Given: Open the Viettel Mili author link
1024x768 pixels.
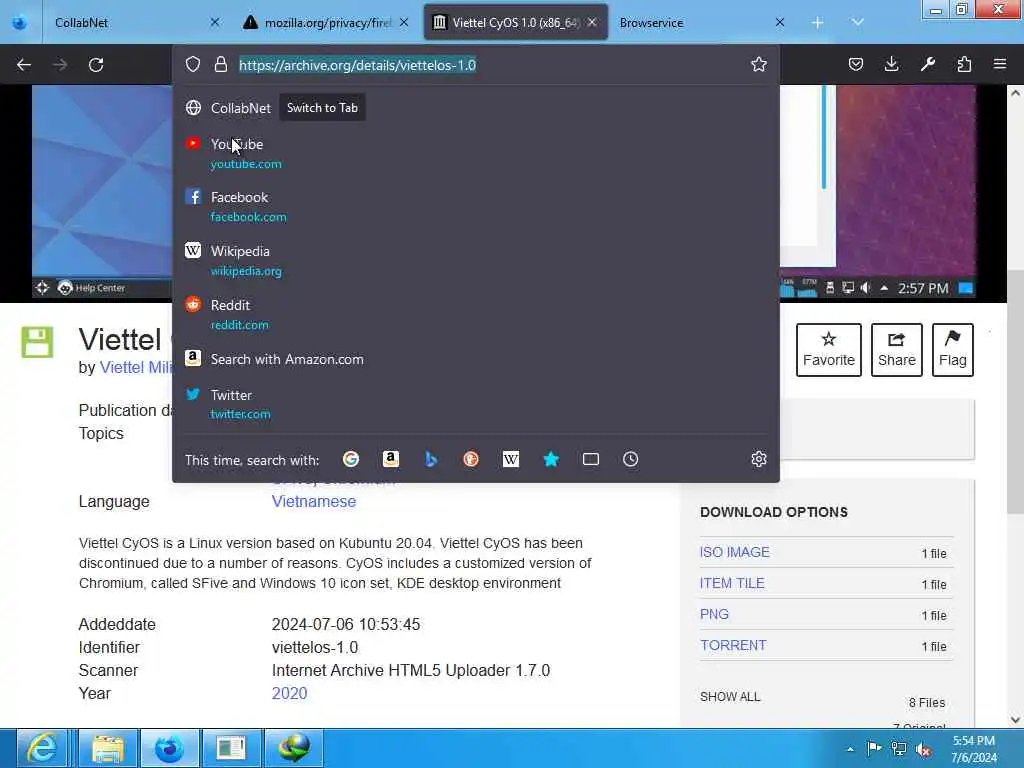Looking at the screenshot, I should pyautogui.click(x=135, y=368).
